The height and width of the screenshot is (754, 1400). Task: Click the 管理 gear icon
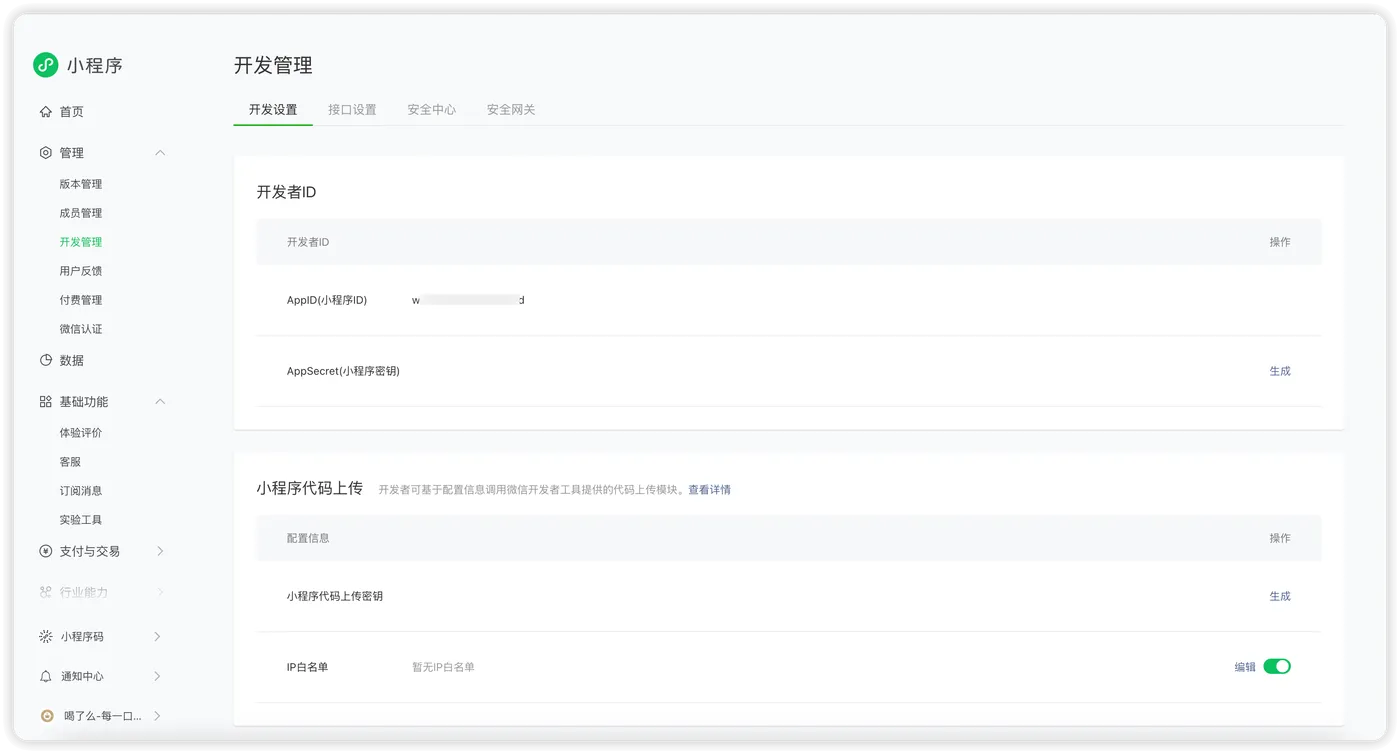[x=43, y=152]
